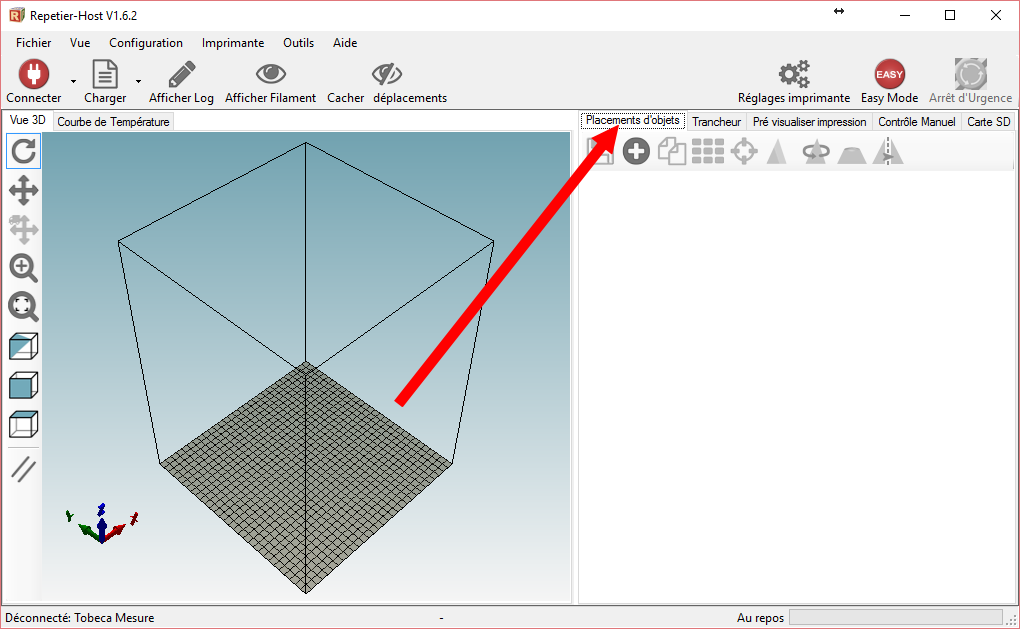Switch to the Trancheur tab

[716, 122]
